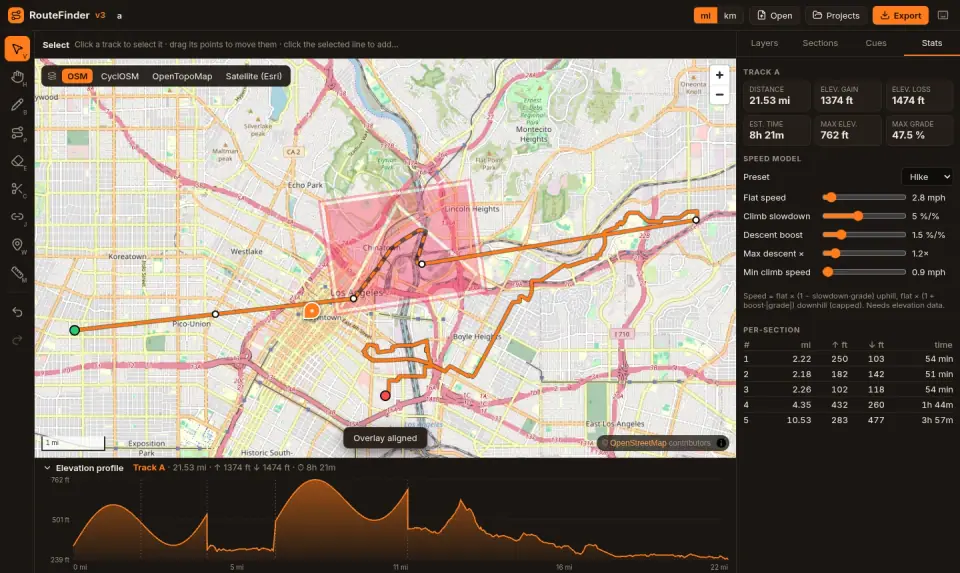The image size is (960, 573).
Task: Select per-section row 3 with 2.26 mi
Action: point(848,389)
